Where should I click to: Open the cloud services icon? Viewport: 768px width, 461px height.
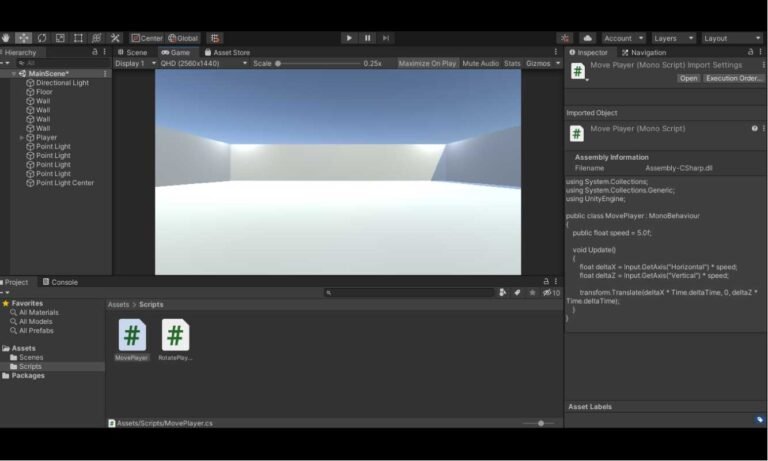[587, 38]
